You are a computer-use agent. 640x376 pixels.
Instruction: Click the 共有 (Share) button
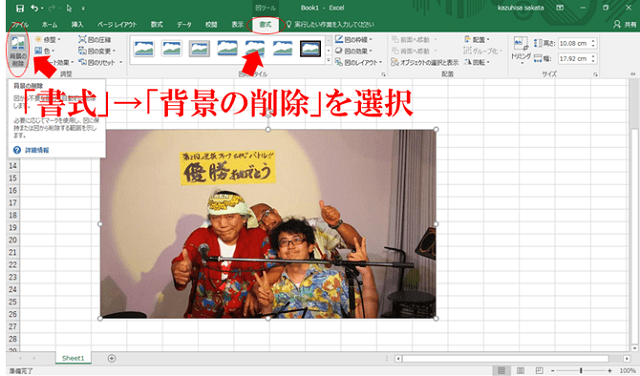(625, 24)
